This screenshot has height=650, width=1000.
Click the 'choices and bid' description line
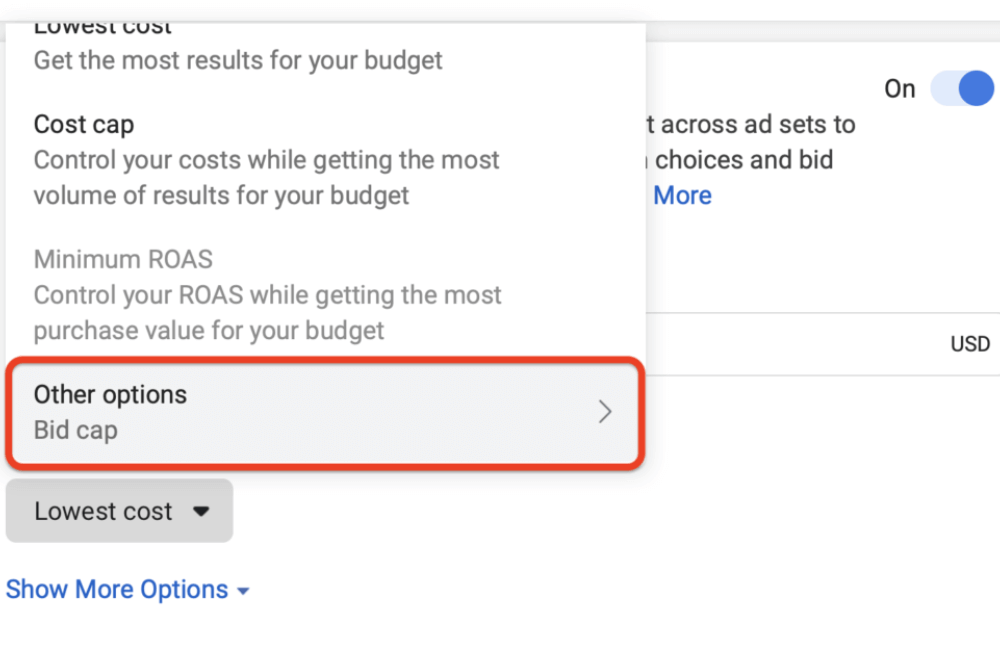coord(744,160)
